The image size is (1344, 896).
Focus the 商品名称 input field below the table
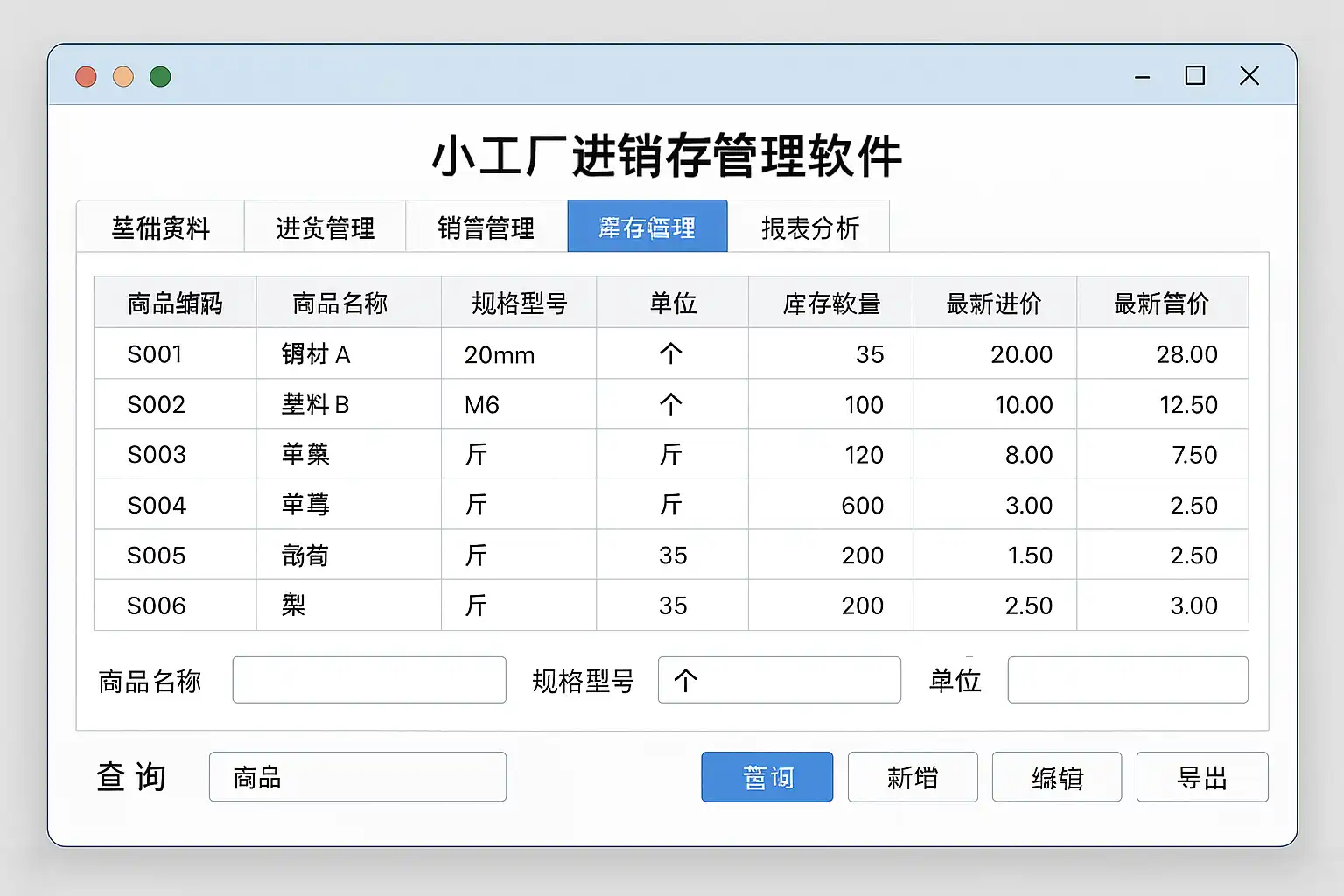click(368, 680)
